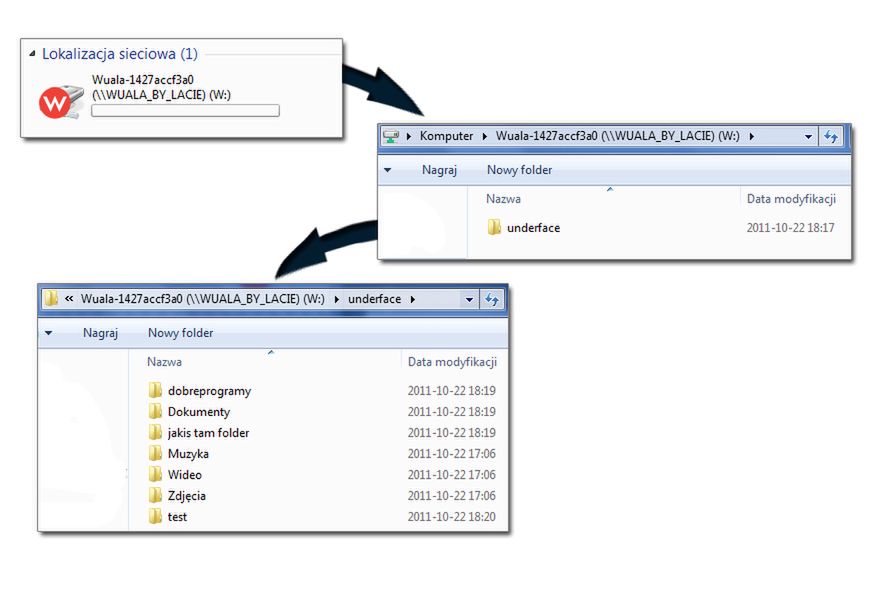Open organize dropdown arrow in upper window
Image resolution: width=885 pixels, height=592 pixels.
(387, 170)
